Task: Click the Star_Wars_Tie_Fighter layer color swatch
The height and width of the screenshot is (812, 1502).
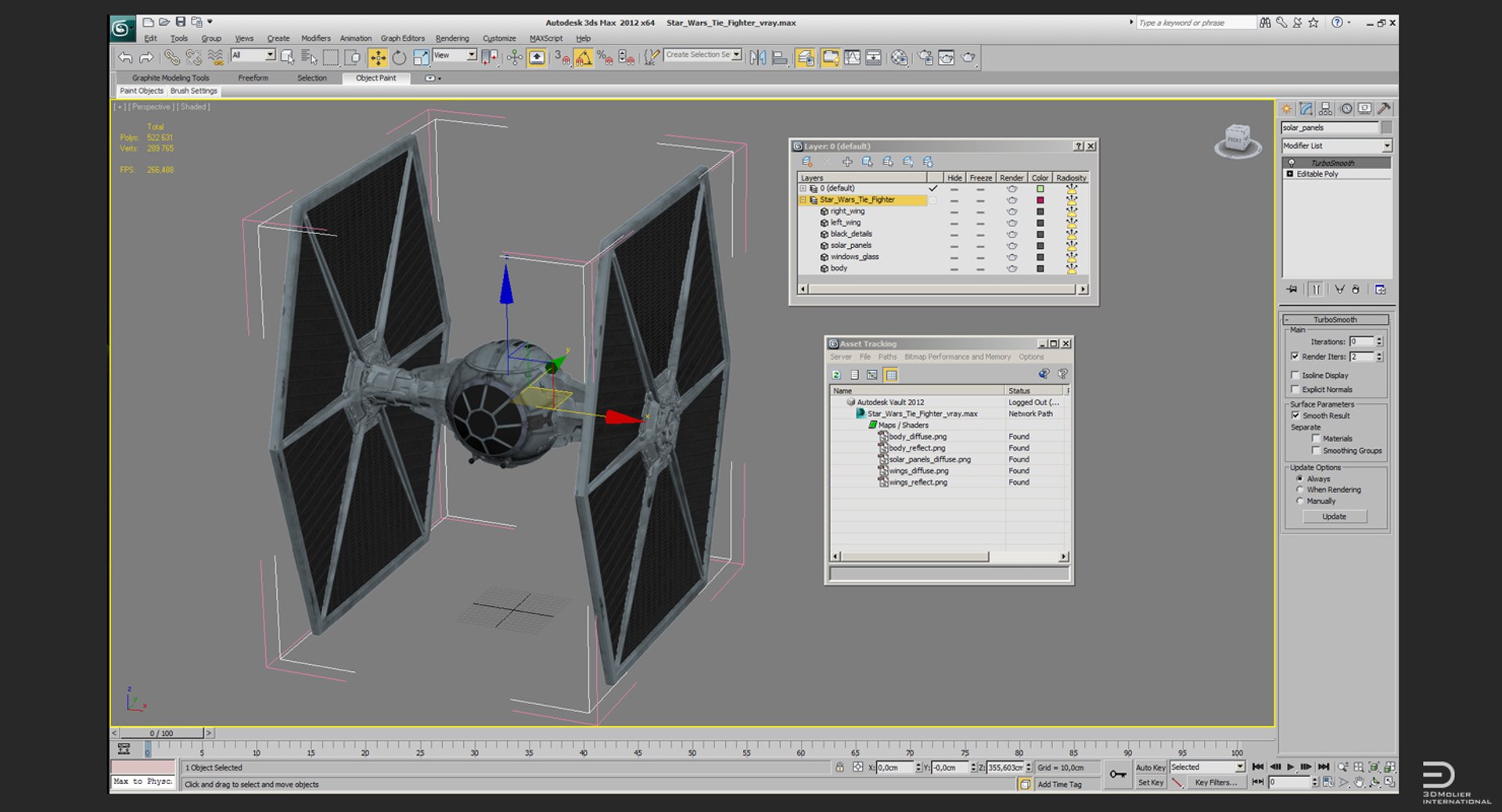Action: click(1040, 200)
